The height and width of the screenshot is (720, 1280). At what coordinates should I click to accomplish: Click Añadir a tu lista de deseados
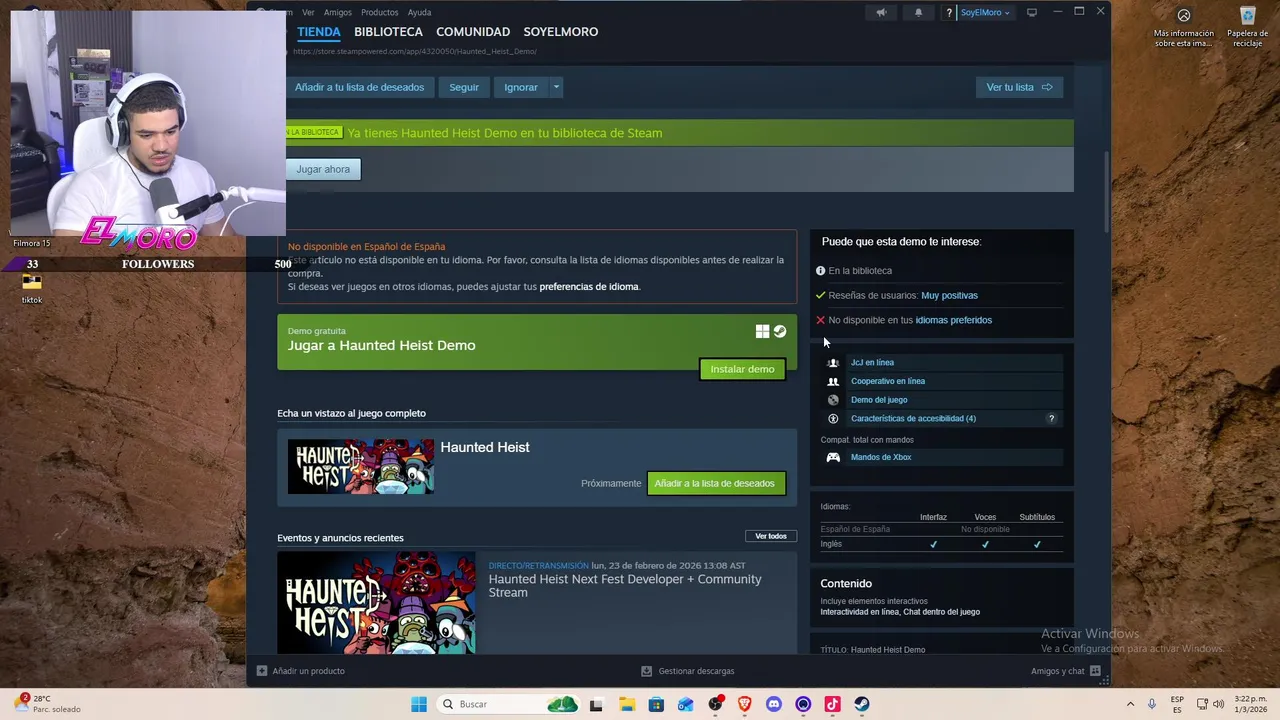[359, 87]
